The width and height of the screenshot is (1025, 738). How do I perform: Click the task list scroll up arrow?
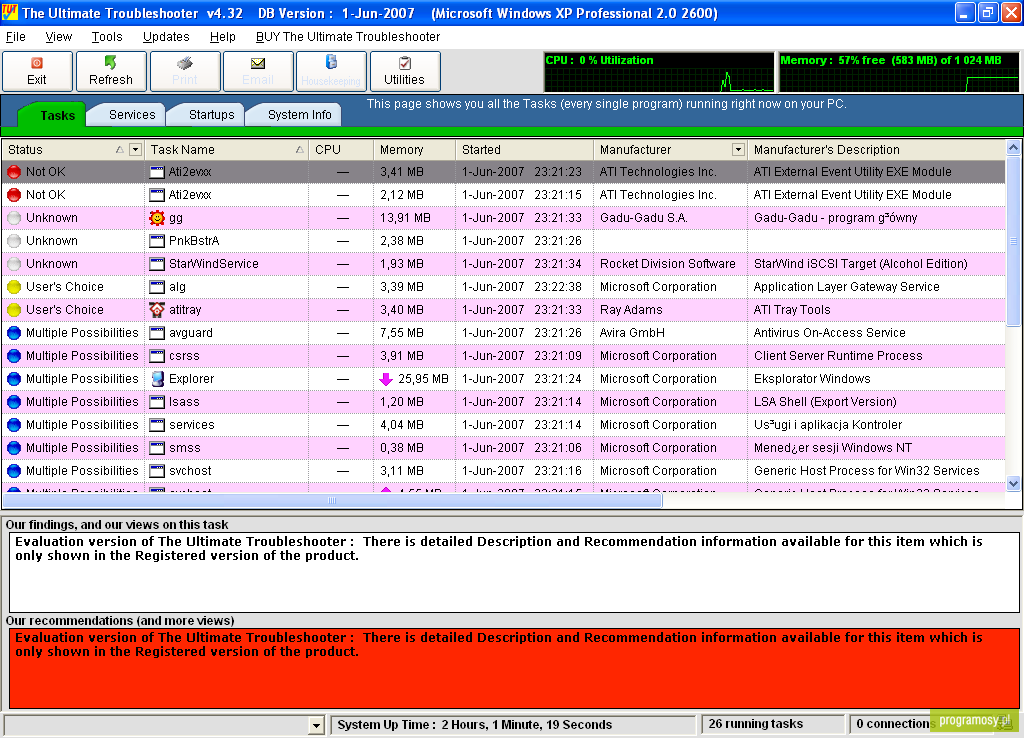[1013, 148]
